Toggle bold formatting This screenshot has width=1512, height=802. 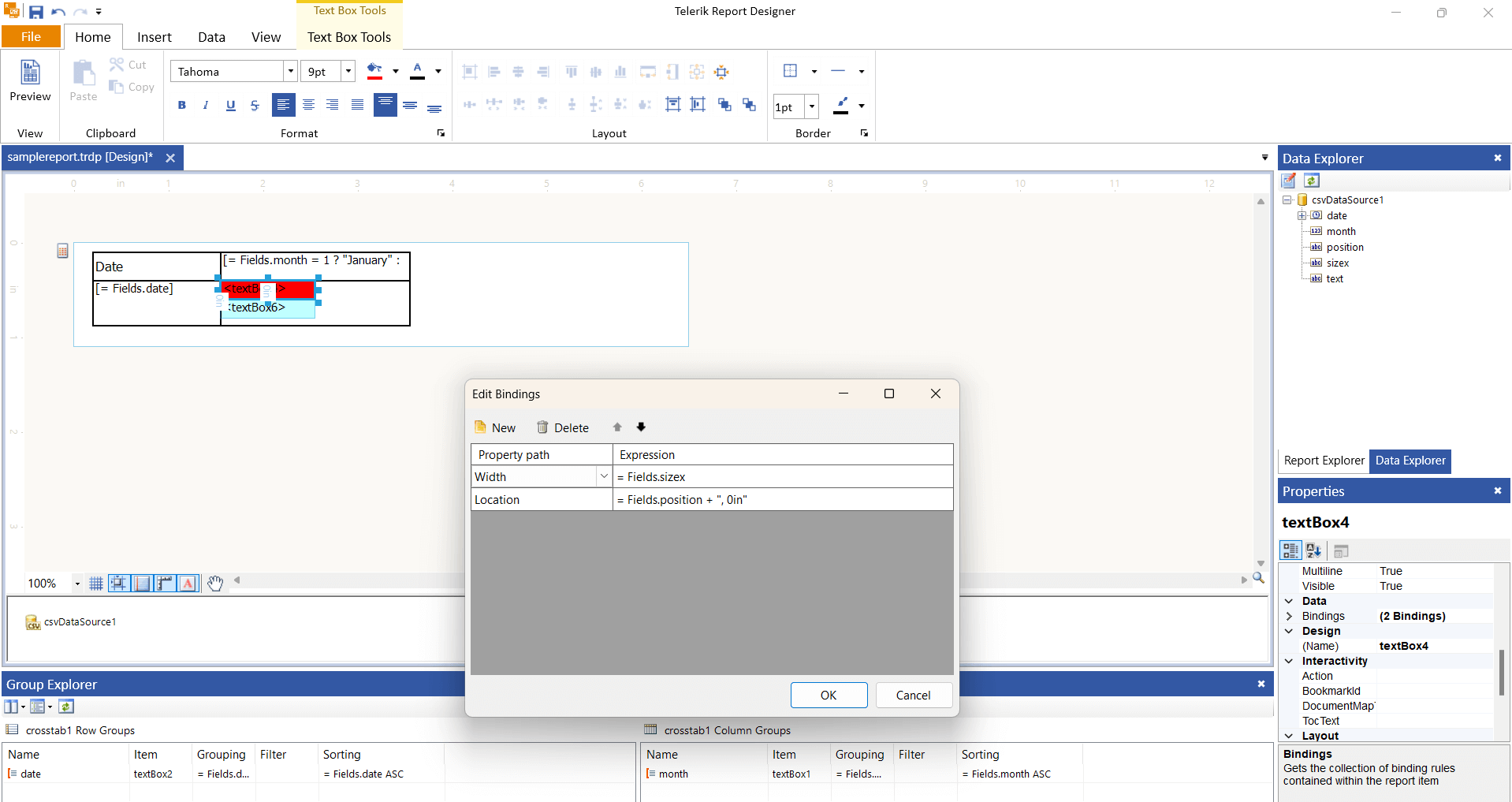181,104
